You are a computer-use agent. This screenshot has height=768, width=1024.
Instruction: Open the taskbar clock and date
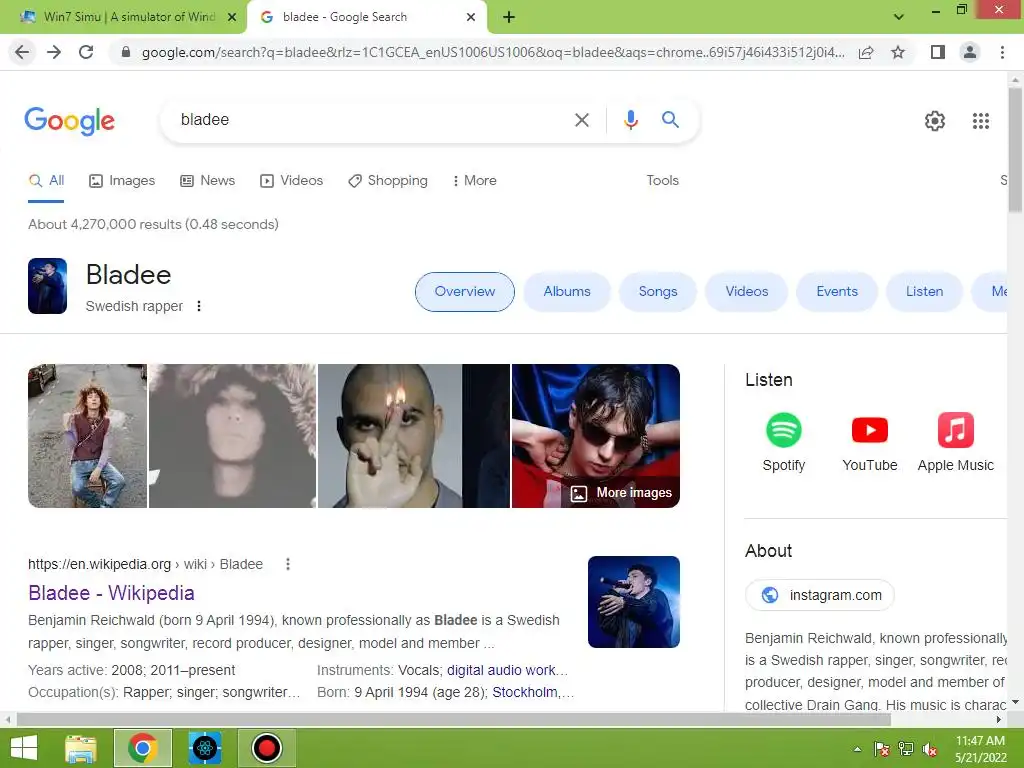click(980, 749)
